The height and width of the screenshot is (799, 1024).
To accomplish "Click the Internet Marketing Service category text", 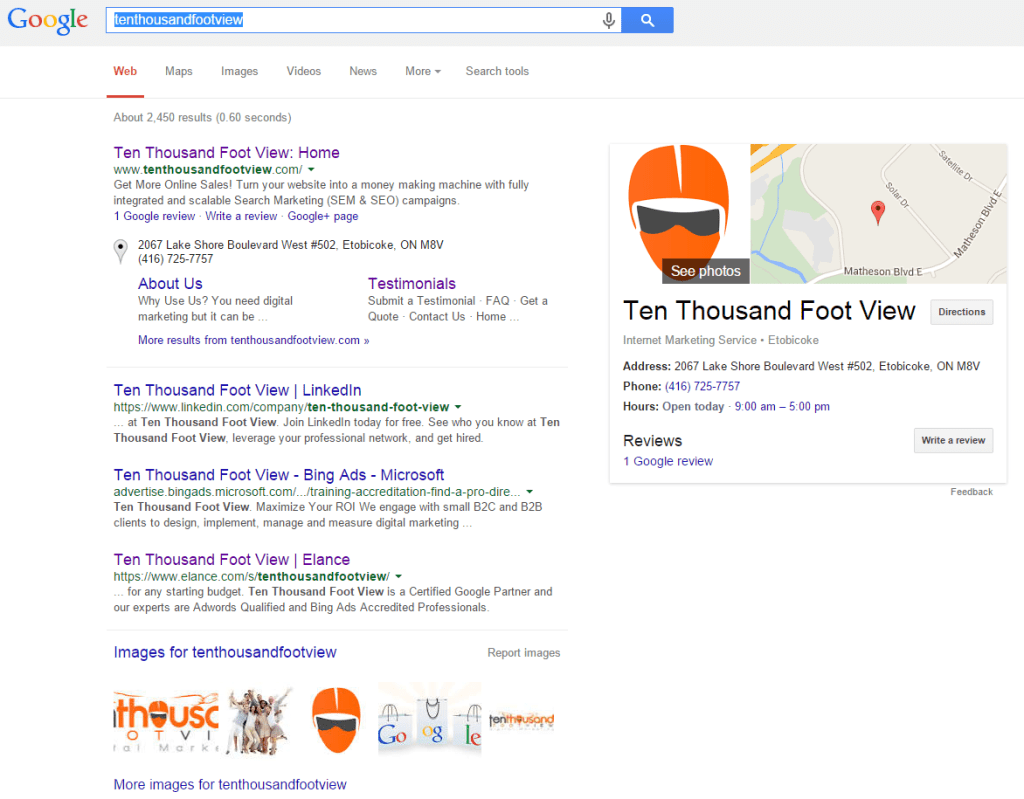I will [690, 340].
